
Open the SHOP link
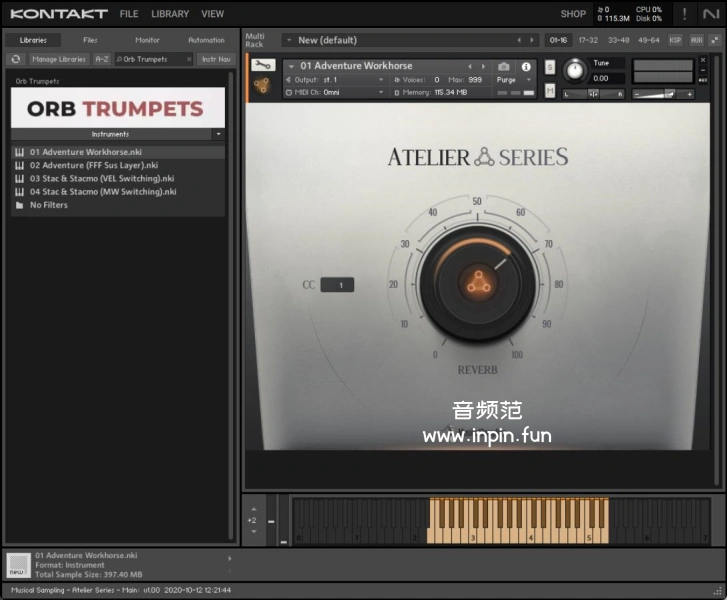point(573,14)
